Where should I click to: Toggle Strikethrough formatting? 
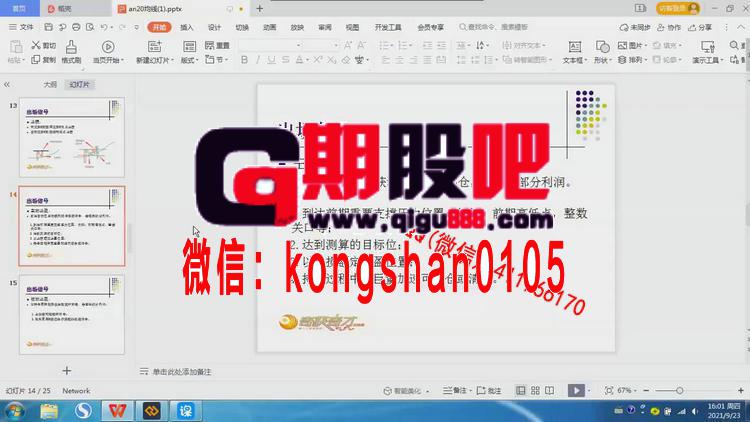point(285,60)
